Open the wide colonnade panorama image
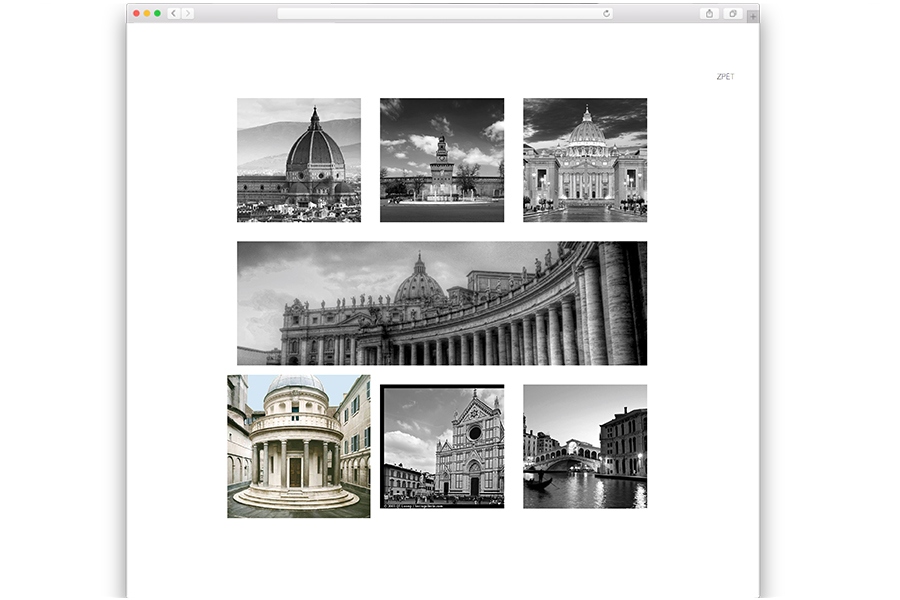This screenshot has height=600, width=900. (441, 303)
